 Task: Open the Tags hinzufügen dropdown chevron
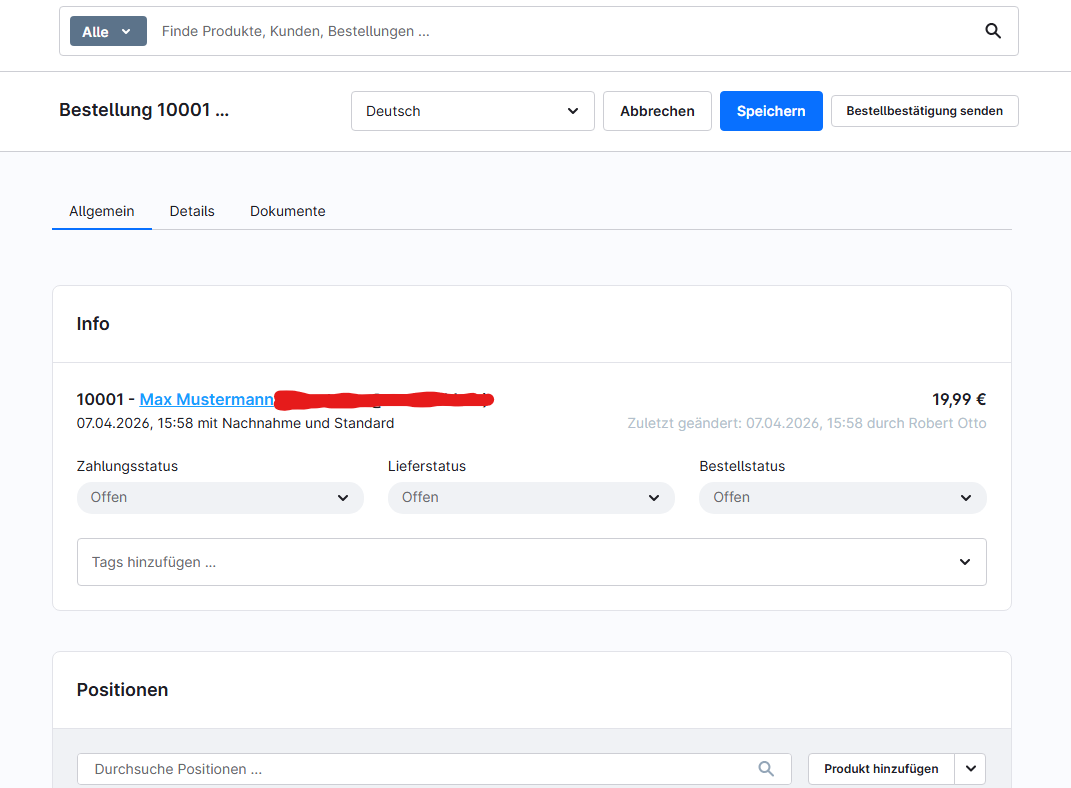(964, 562)
